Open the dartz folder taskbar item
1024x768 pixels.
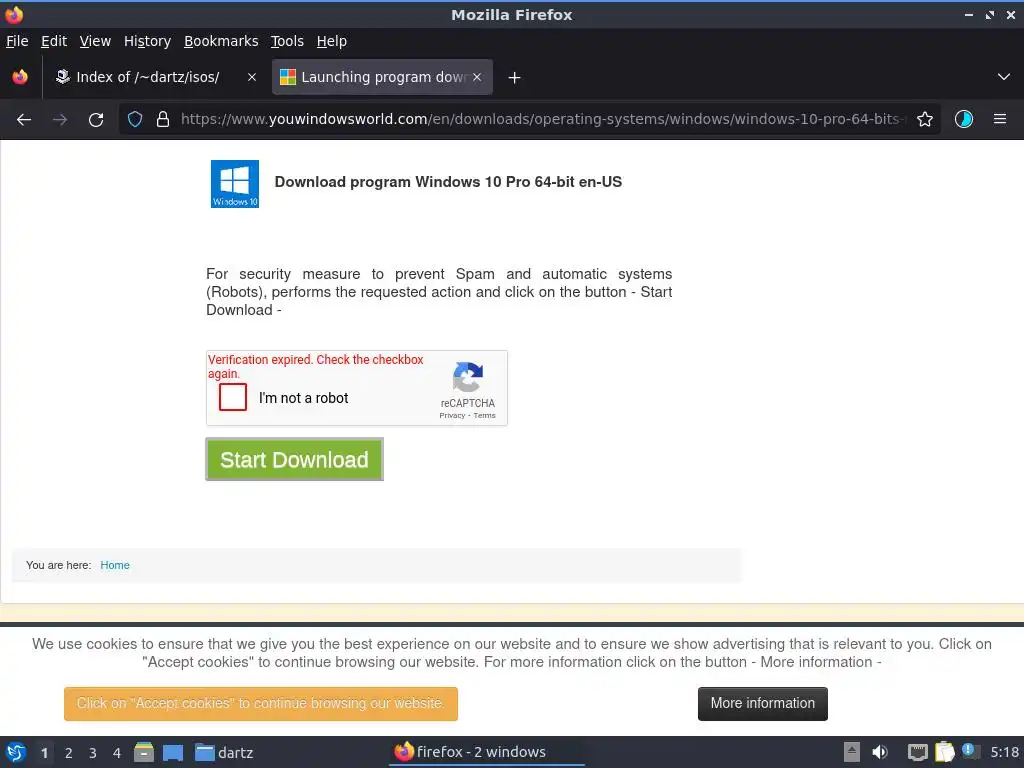pos(224,752)
